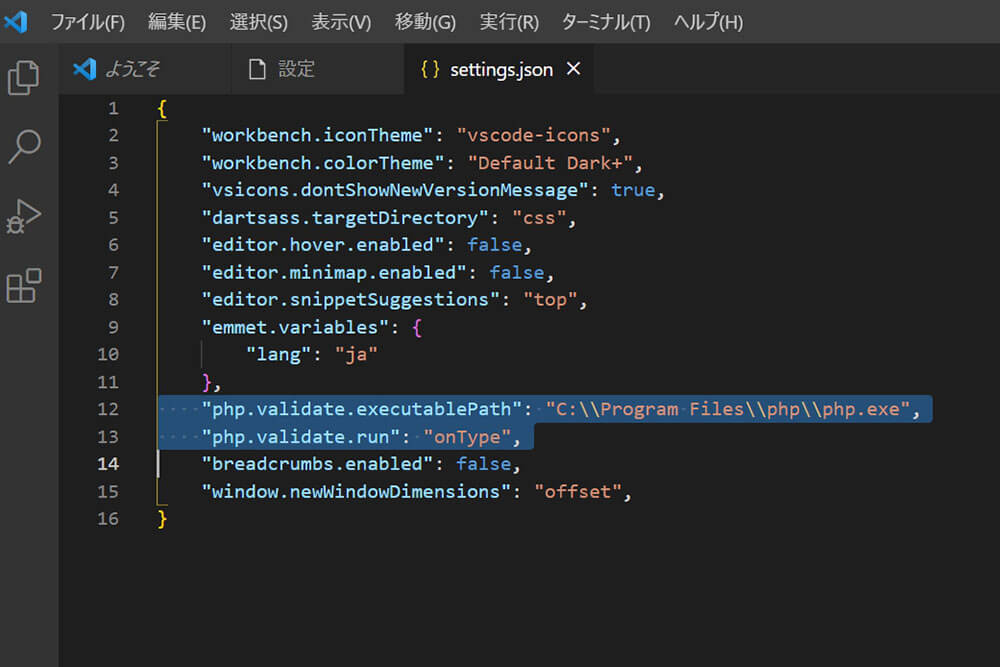This screenshot has width=1000, height=667.
Task: Click the "editor.minimap.enabled" key
Action: pos(334,272)
